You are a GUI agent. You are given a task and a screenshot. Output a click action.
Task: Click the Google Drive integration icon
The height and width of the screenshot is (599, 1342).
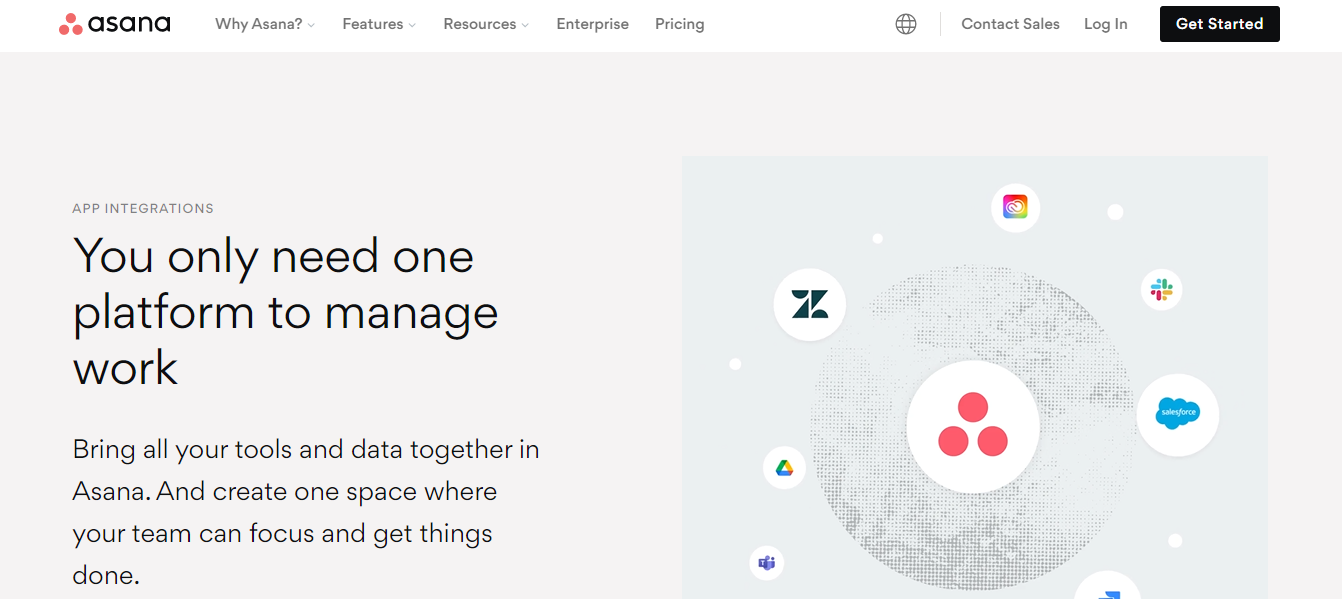(x=784, y=467)
